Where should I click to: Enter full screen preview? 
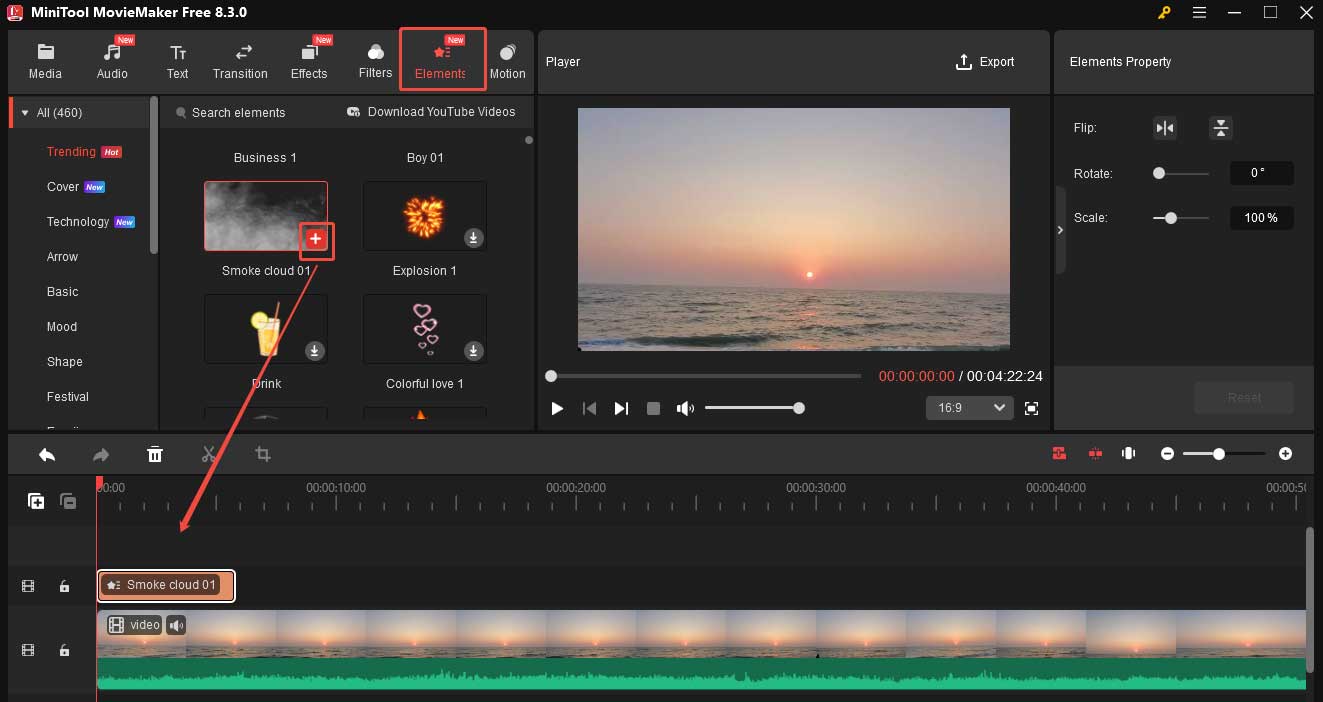coord(1032,408)
